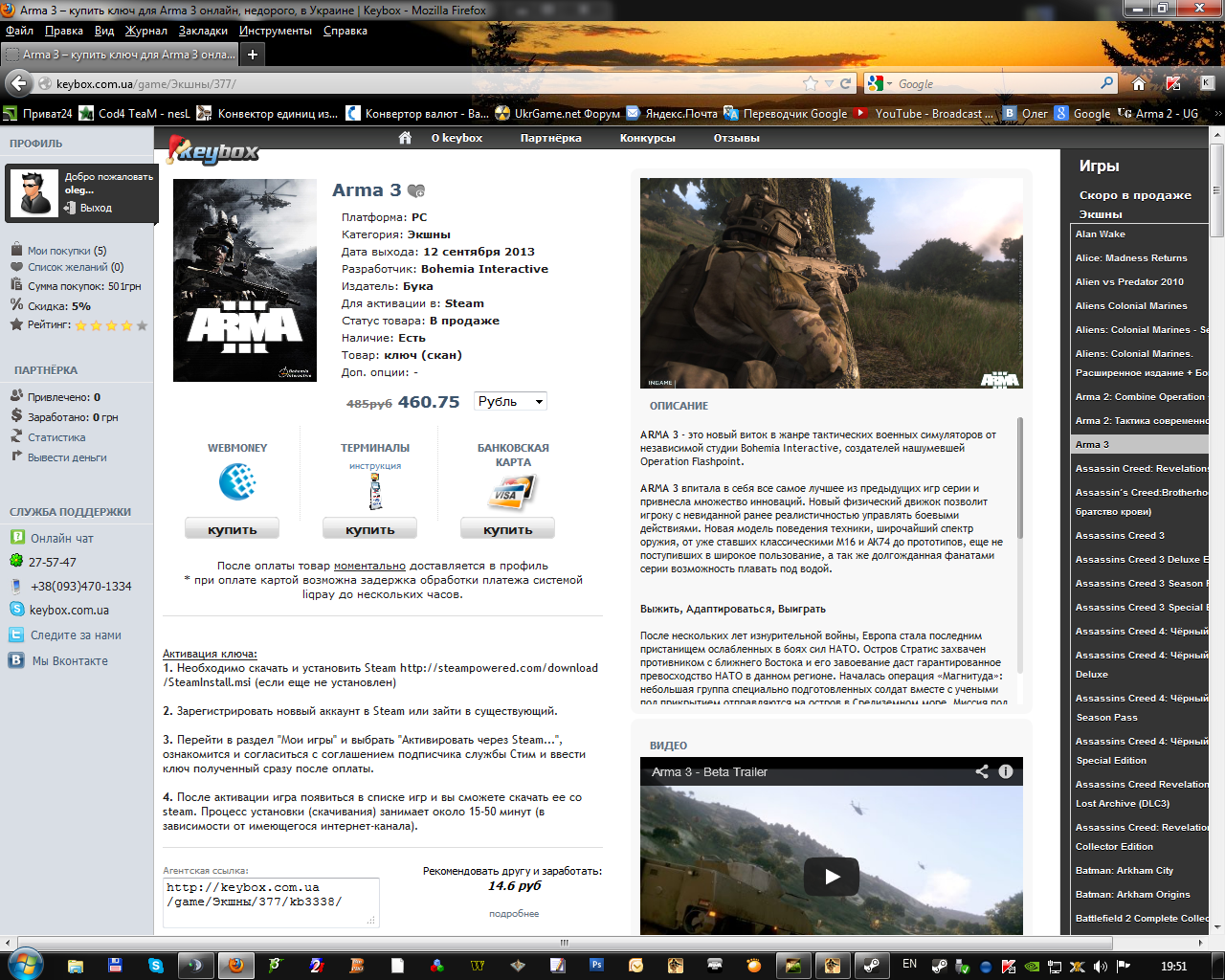Click Вывести деньги link

tap(67, 457)
